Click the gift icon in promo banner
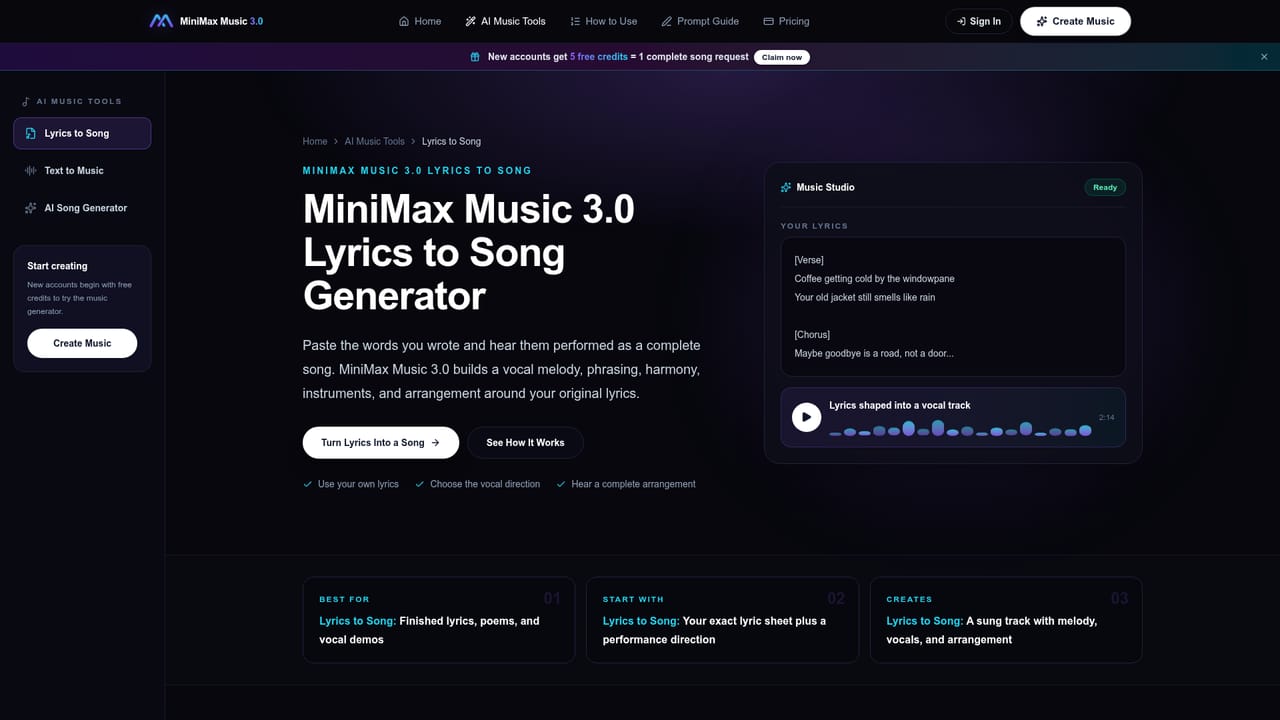This screenshot has width=1280, height=720. click(x=475, y=57)
